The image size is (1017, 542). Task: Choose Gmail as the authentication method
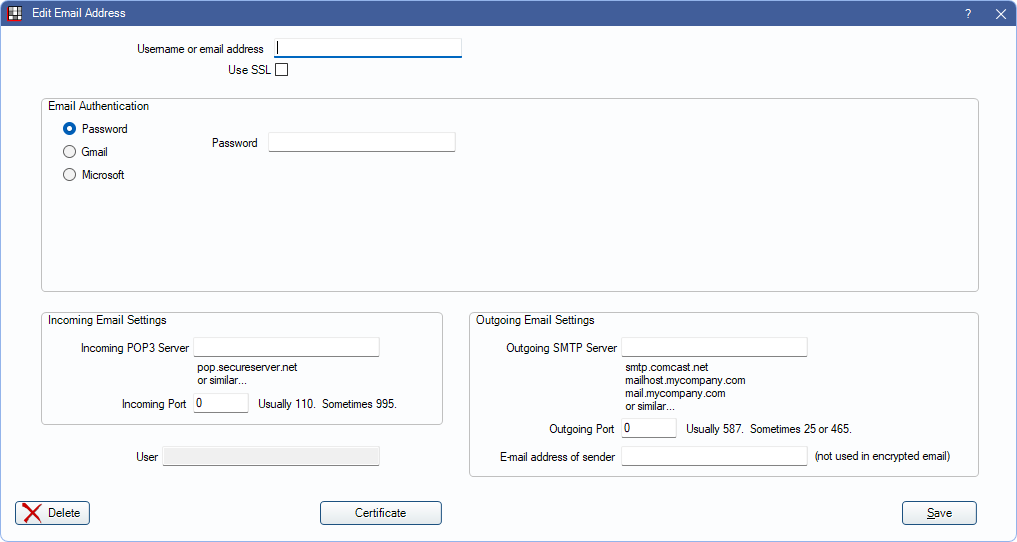click(70, 152)
